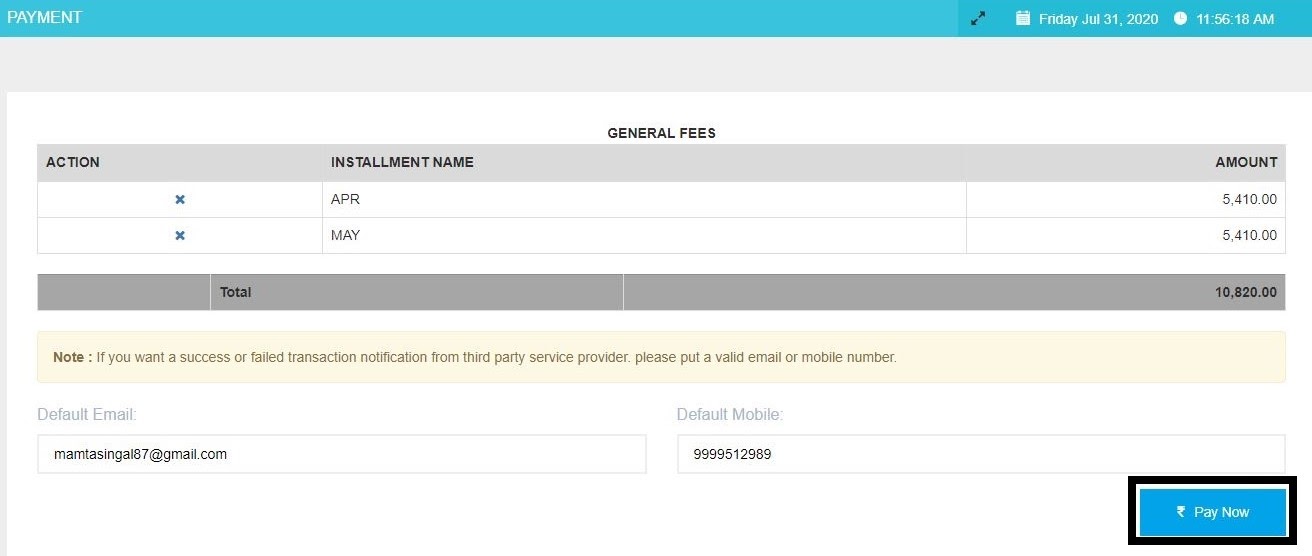
Task: Select the APR installment name cell
Action: tap(345, 200)
